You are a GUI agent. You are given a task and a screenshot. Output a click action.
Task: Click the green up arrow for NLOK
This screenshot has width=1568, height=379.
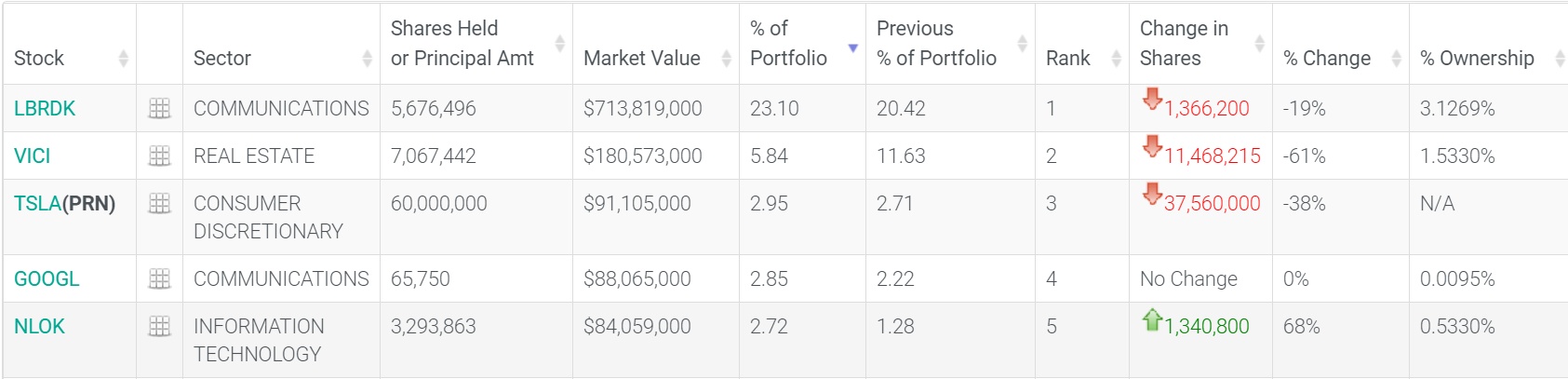pos(1153,320)
